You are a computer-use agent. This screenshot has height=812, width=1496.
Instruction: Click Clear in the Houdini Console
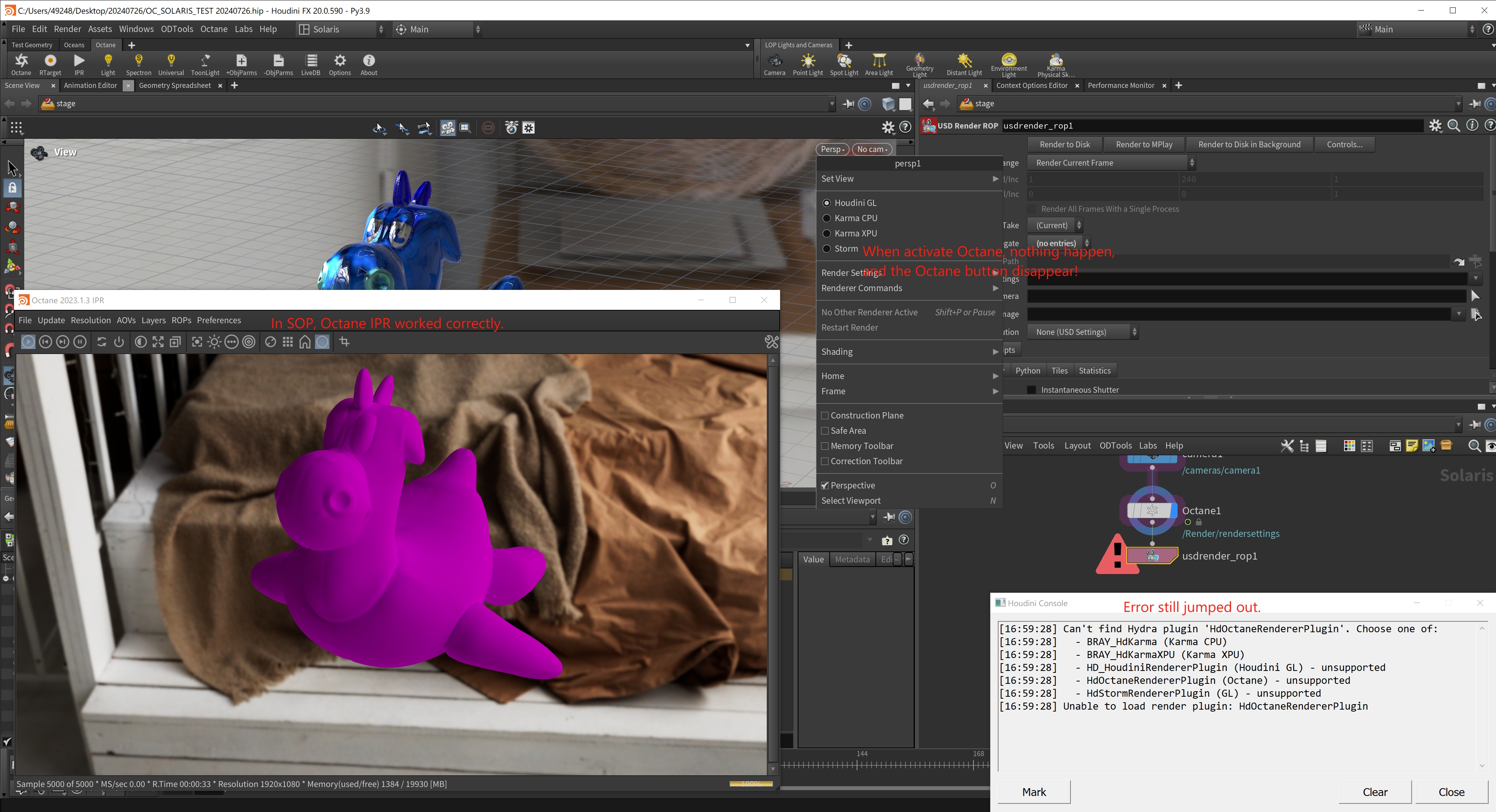pyautogui.click(x=1374, y=792)
